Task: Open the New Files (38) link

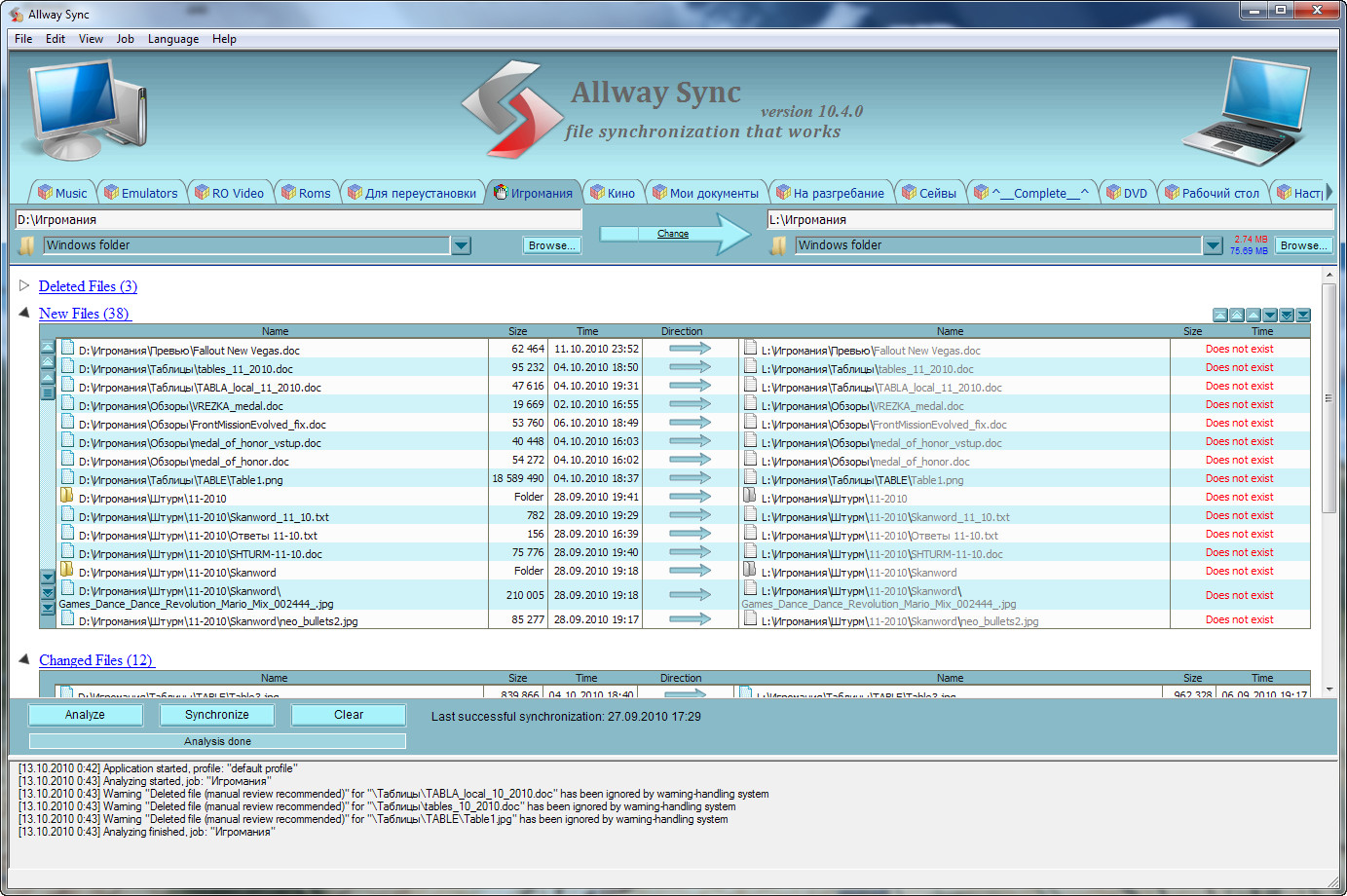Action: [x=84, y=314]
